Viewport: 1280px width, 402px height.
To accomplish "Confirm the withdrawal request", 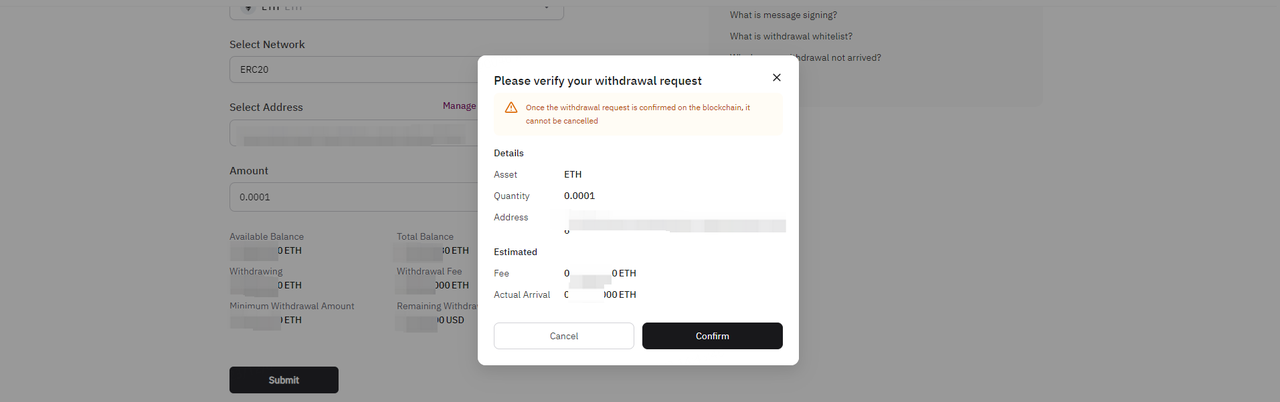I will tap(712, 336).
